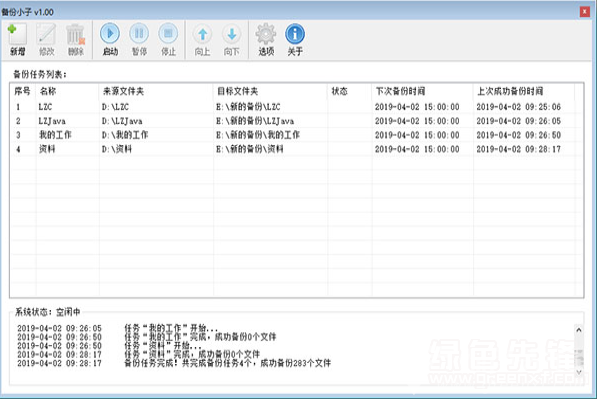The image size is (598, 399).
Task: Click source folder D:\LZJava
Action: tap(122, 121)
